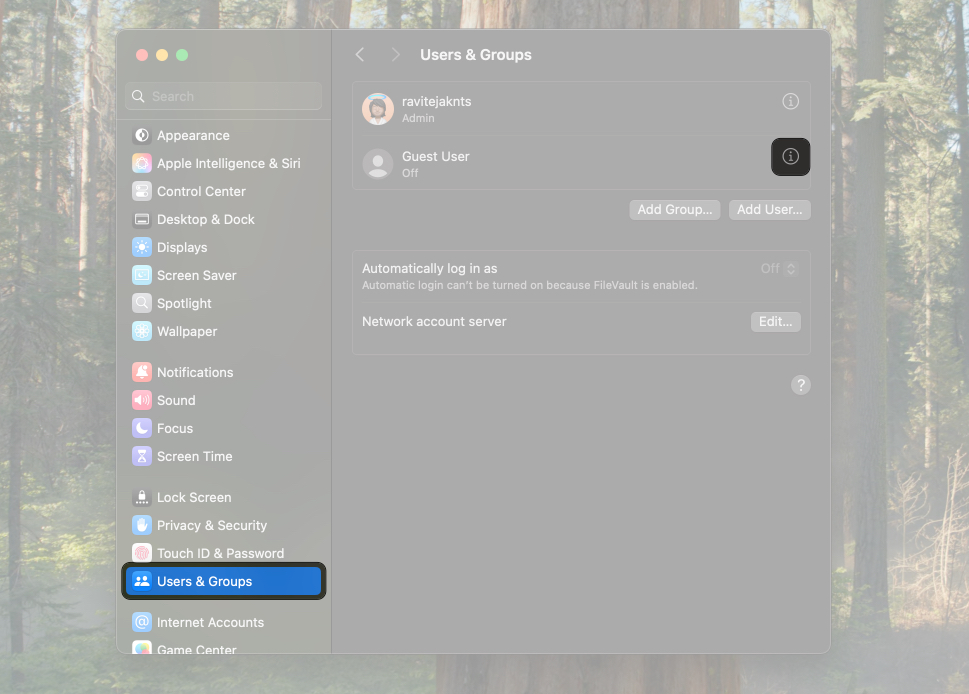The image size is (969, 694).
Task: Click the Add User button
Action: pos(769,209)
